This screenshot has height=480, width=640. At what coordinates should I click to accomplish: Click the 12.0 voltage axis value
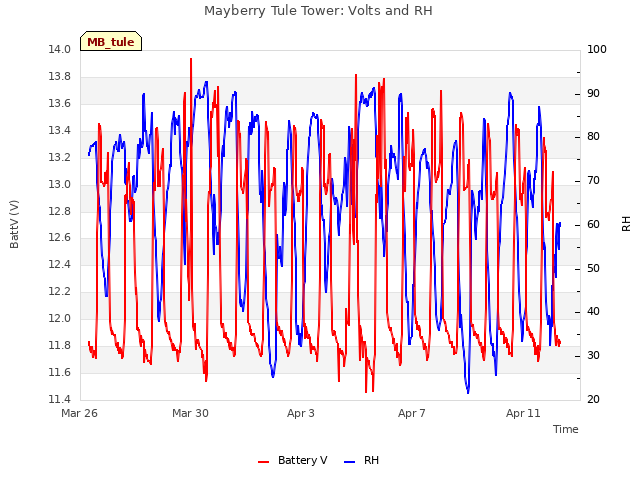(x=60, y=318)
